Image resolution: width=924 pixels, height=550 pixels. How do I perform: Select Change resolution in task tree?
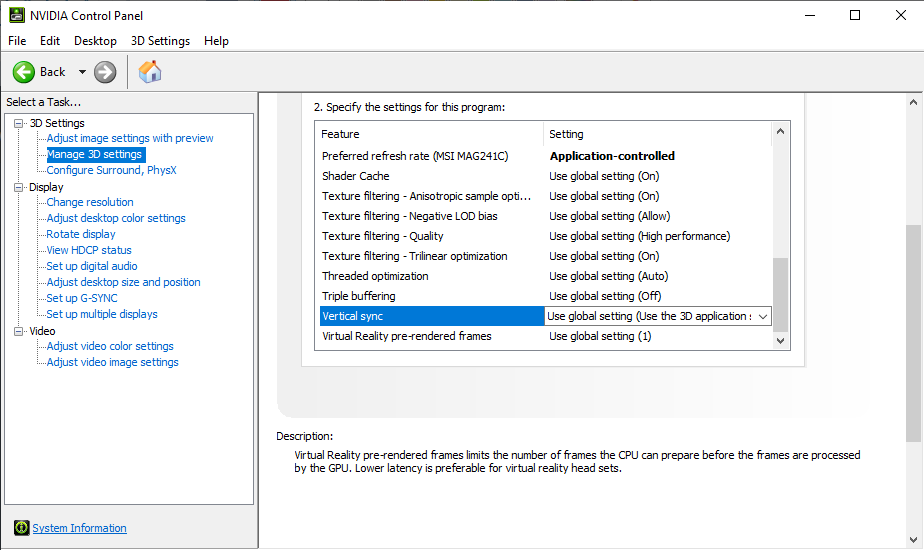click(90, 202)
